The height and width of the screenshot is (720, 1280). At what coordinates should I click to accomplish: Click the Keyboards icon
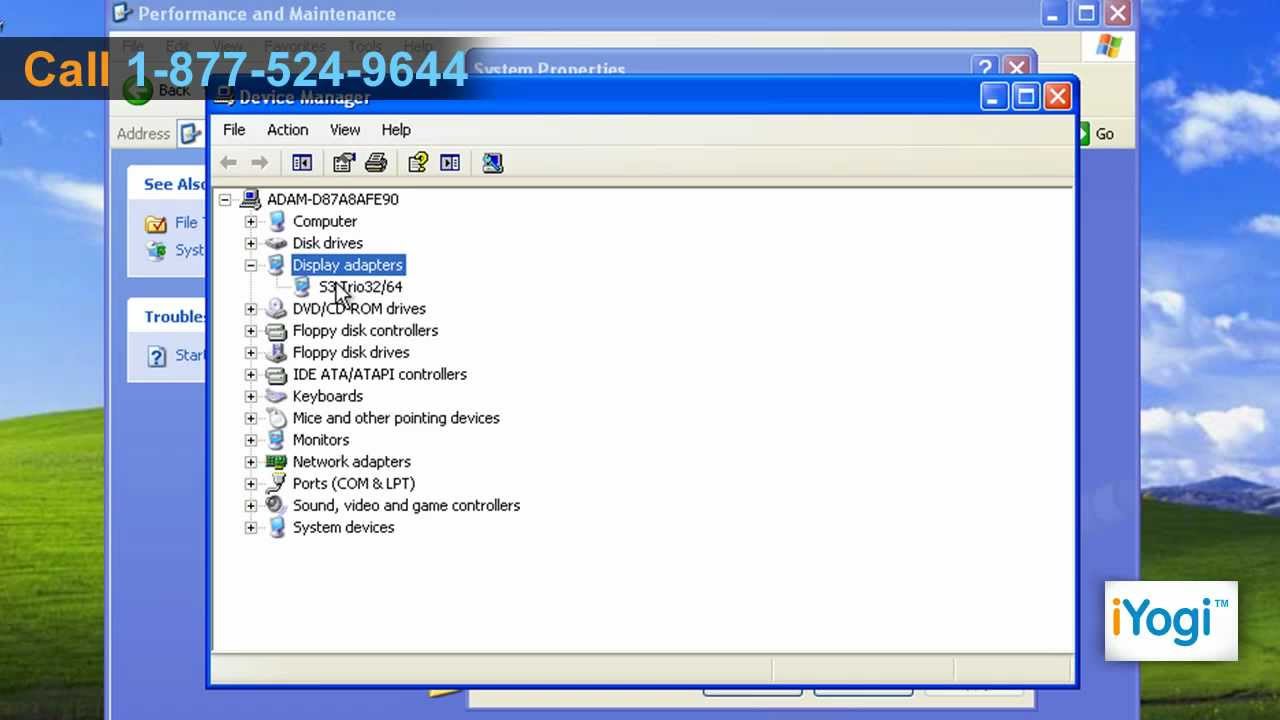[276, 396]
